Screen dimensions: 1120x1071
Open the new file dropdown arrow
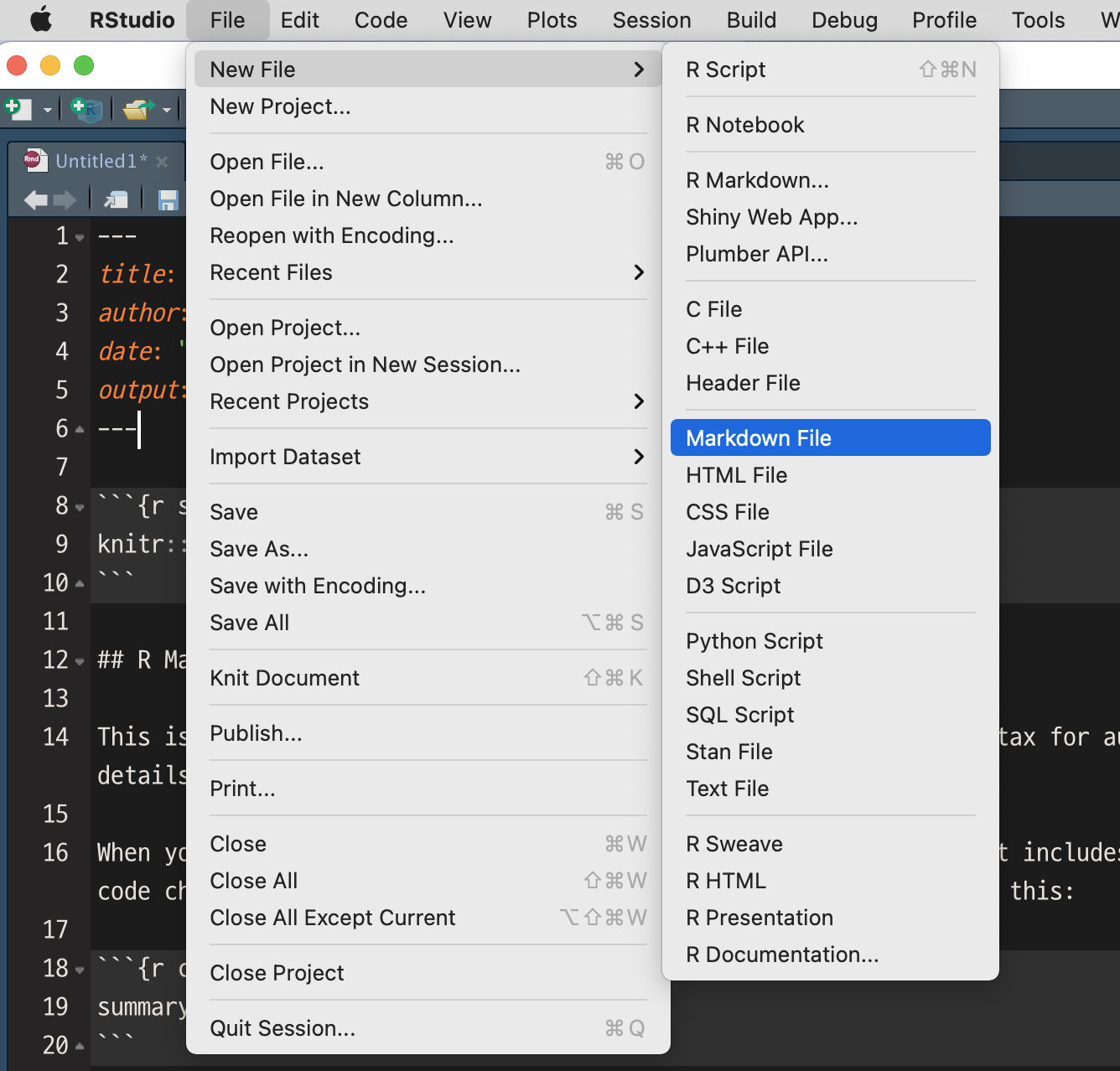click(47, 110)
